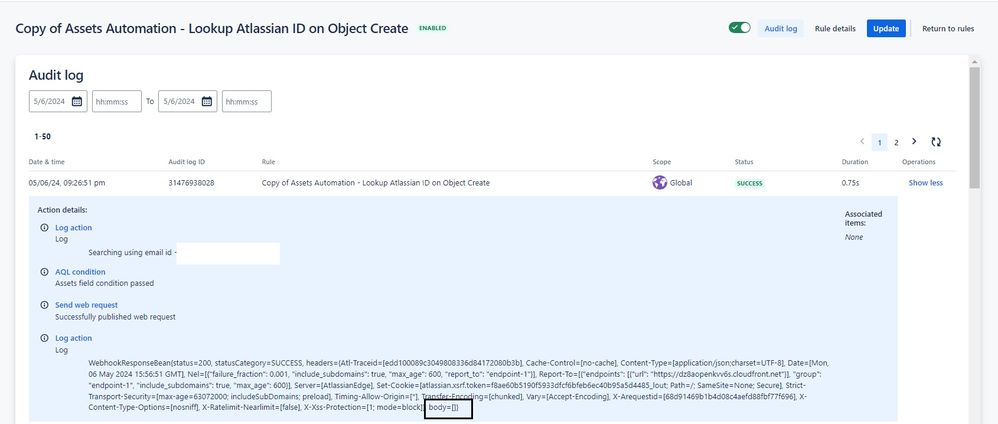Click the rule name in audit row
Image resolution: width=998 pixels, height=424 pixels.
tap(376, 183)
